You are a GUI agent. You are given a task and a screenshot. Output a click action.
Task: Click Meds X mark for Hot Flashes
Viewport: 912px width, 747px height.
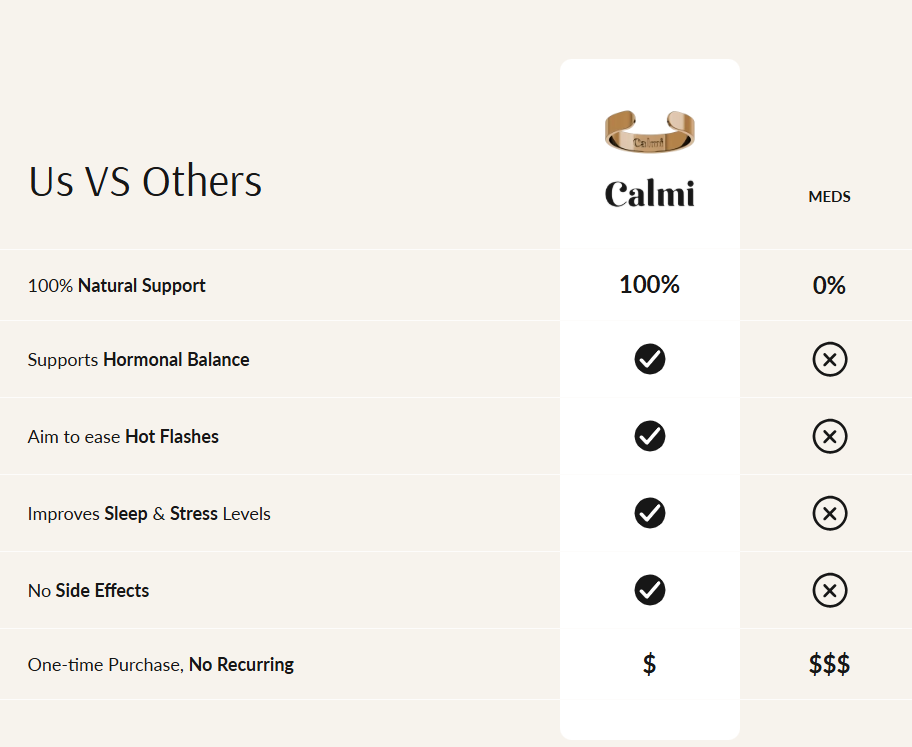coord(829,436)
